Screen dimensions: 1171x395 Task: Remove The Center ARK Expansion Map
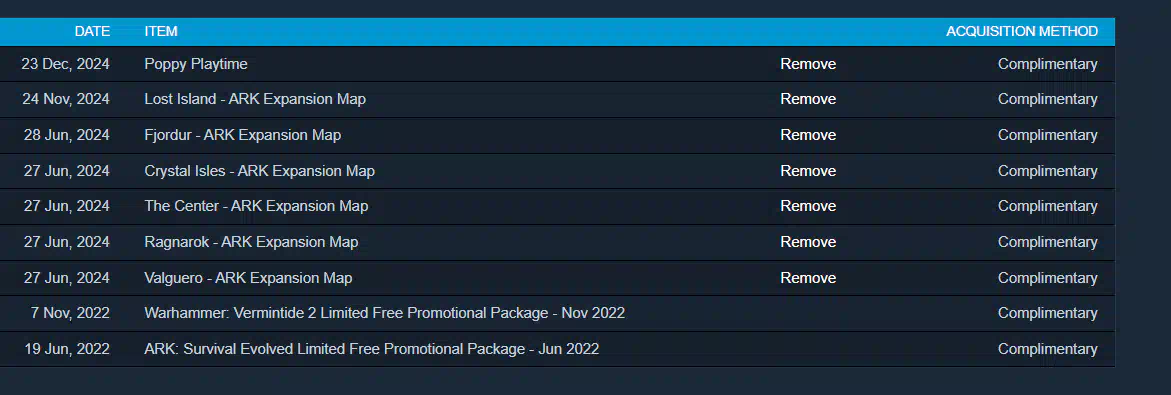[x=808, y=206]
